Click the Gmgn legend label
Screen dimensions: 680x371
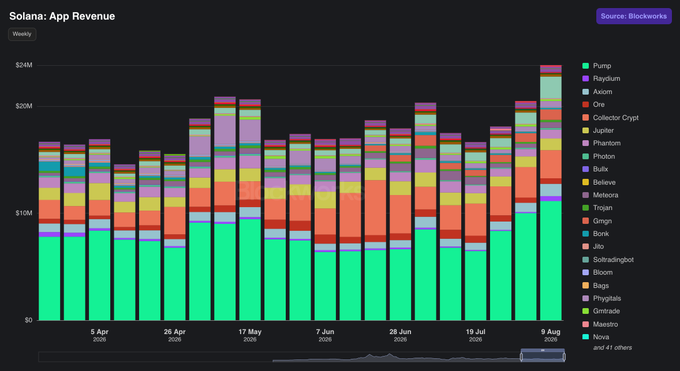point(602,221)
